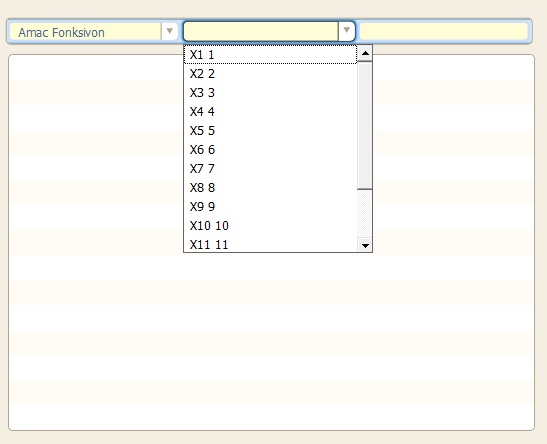Click the scrollbar track below the thumb
The image size is (547, 444).
click(365, 214)
